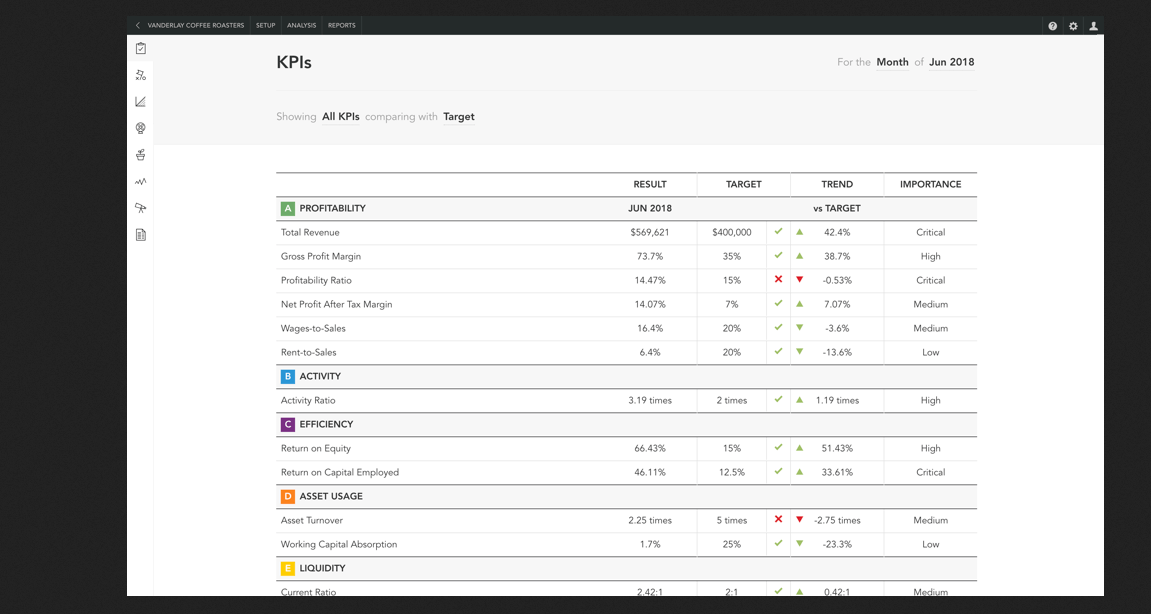Viewport: 1151px width, 614px height.
Task: Change the Target comparison dropdown
Action: coord(459,117)
